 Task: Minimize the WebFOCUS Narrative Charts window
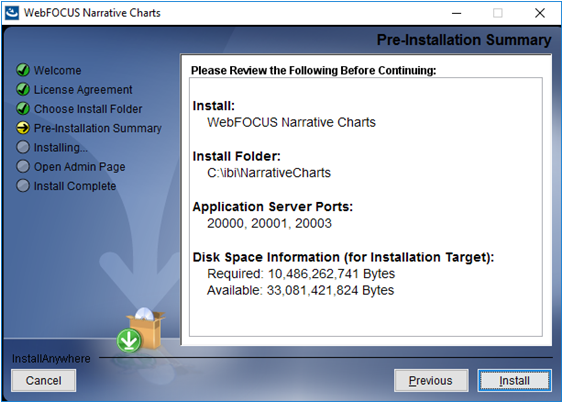click(457, 13)
